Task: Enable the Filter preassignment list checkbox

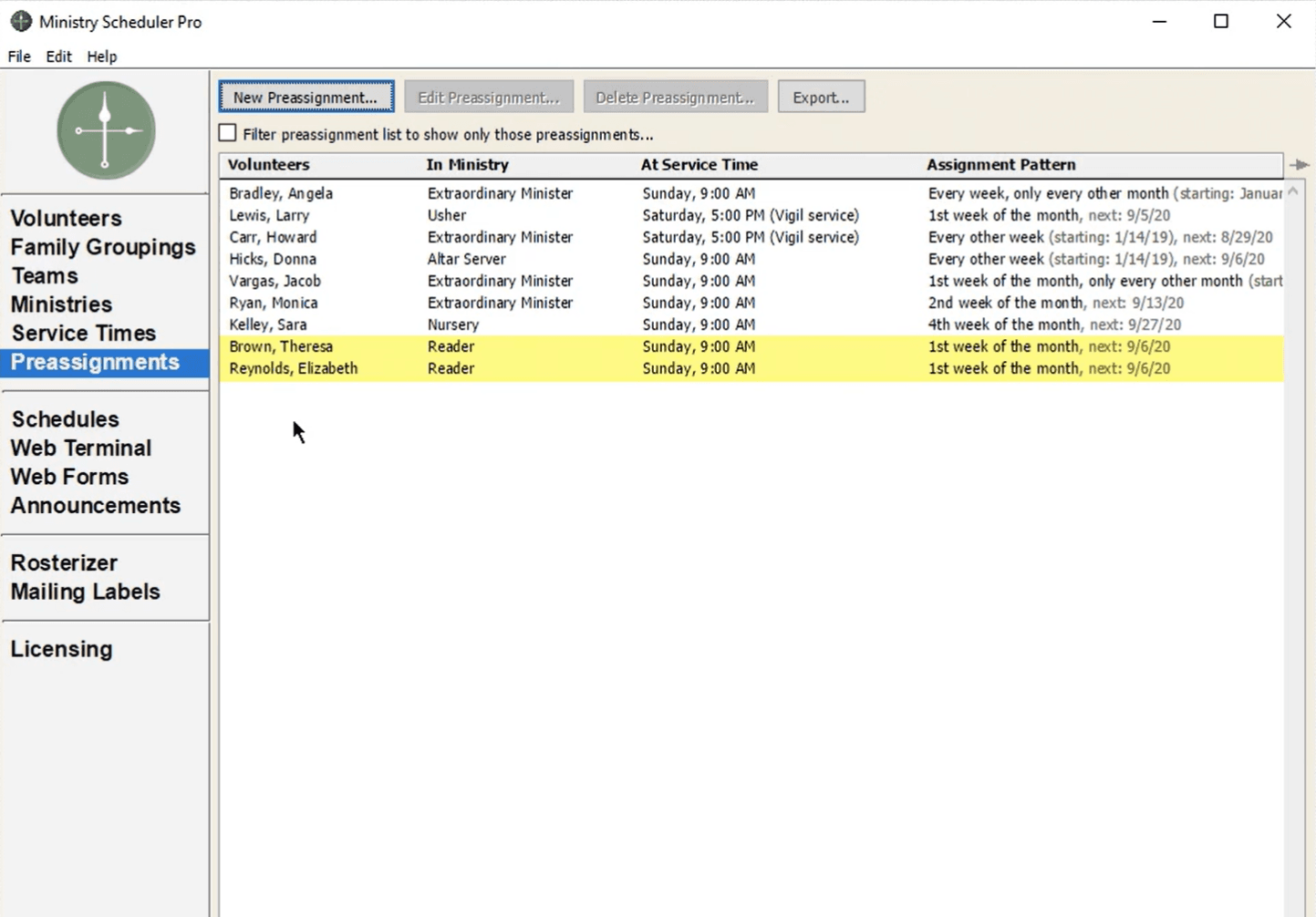Action: click(x=228, y=133)
